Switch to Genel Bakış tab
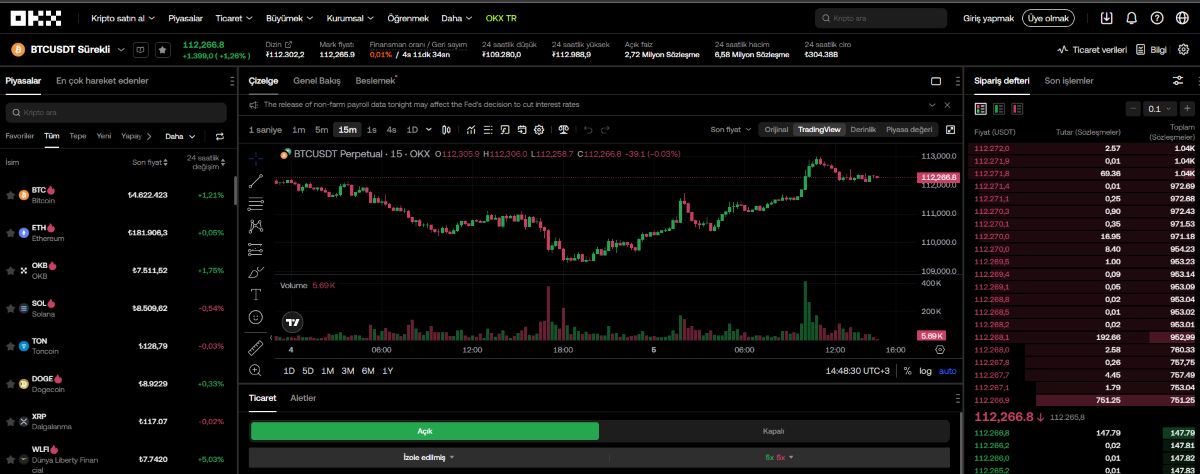 click(x=317, y=80)
